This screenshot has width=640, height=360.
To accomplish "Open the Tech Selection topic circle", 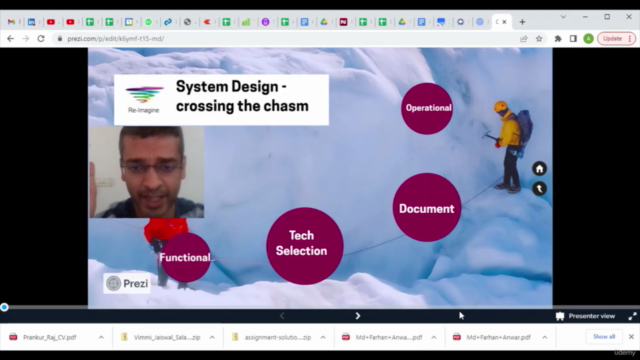I will click(x=304, y=246).
